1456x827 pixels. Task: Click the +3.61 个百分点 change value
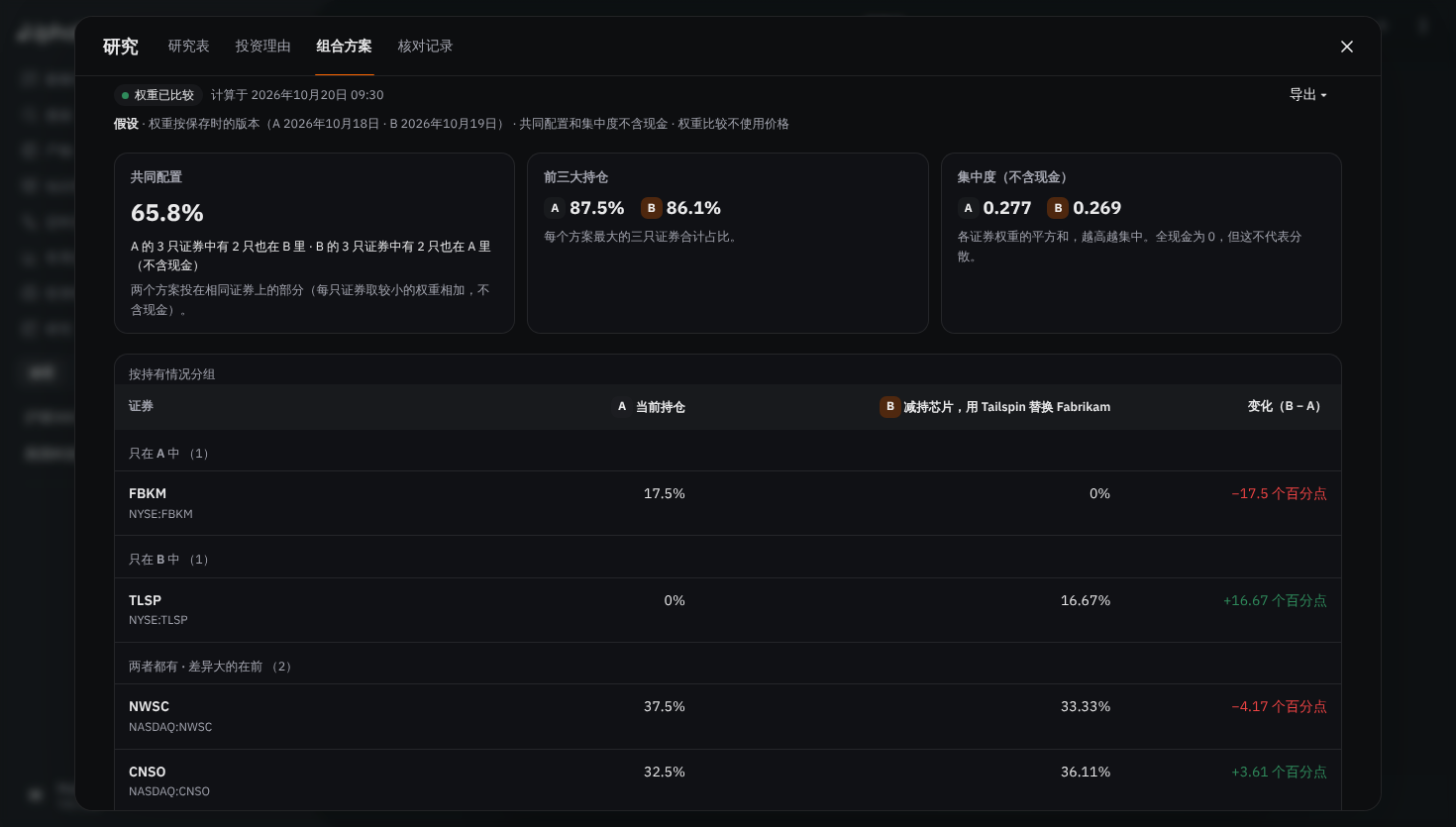1279,773
